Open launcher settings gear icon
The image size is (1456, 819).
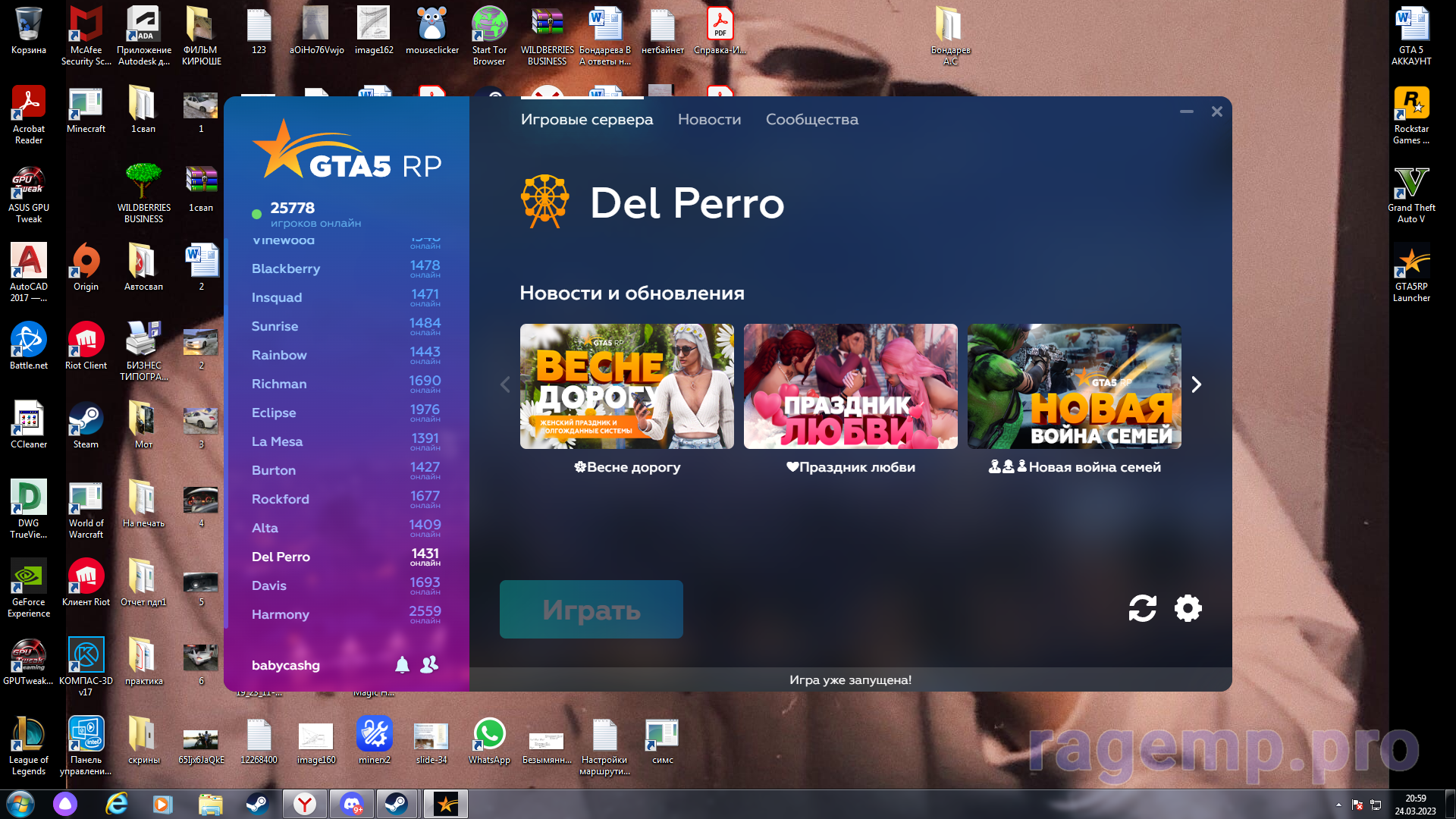[1188, 608]
